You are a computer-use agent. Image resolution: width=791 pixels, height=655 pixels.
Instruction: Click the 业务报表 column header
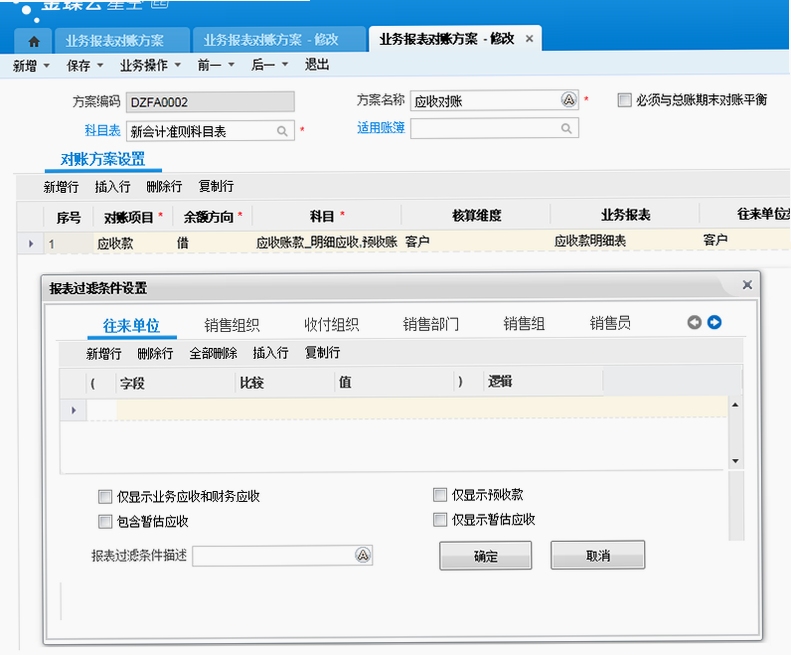pyautogui.click(x=625, y=214)
